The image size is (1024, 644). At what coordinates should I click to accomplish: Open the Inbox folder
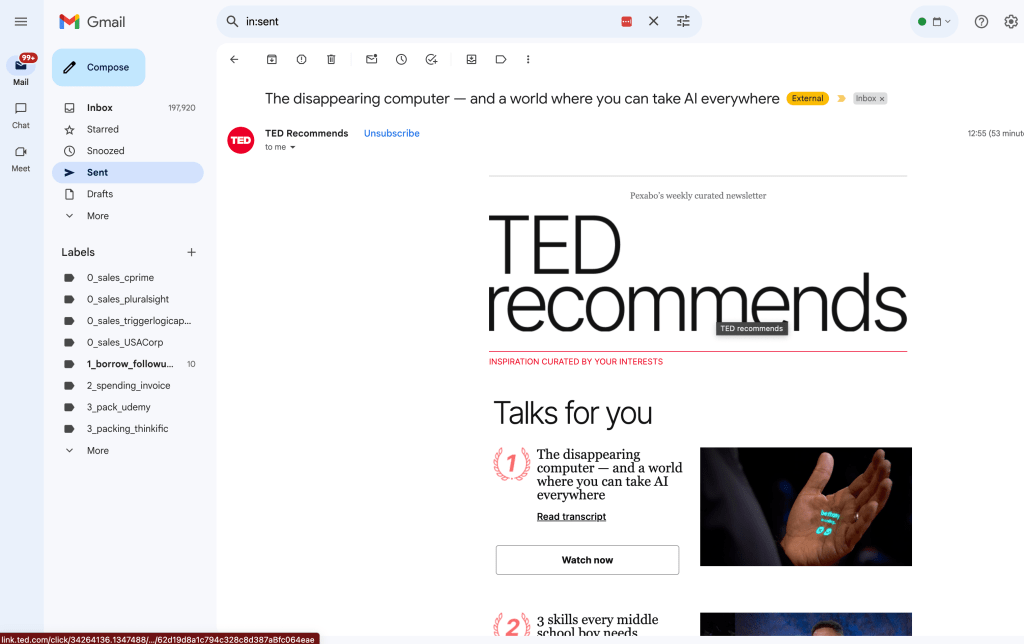point(128,108)
